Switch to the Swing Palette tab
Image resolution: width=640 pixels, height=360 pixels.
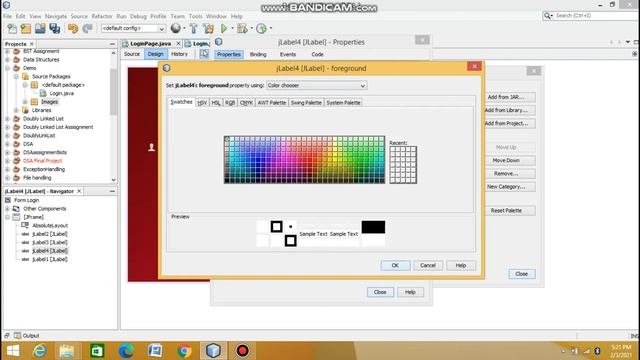point(306,103)
